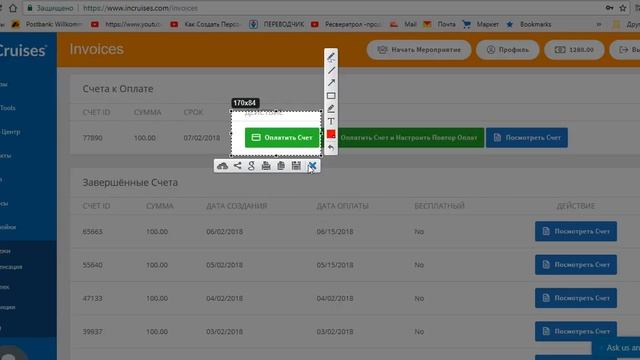The image size is (640, 360).
Task: Click the СЧЕТ ID header under Счета к Оплате
Action: pyautogui.click(x=97, y=112)
